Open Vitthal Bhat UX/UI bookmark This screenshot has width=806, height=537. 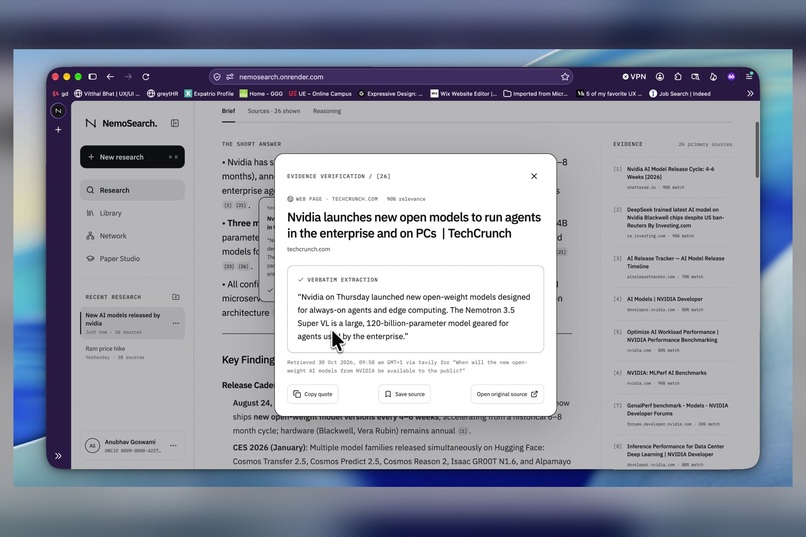point(107,94)
